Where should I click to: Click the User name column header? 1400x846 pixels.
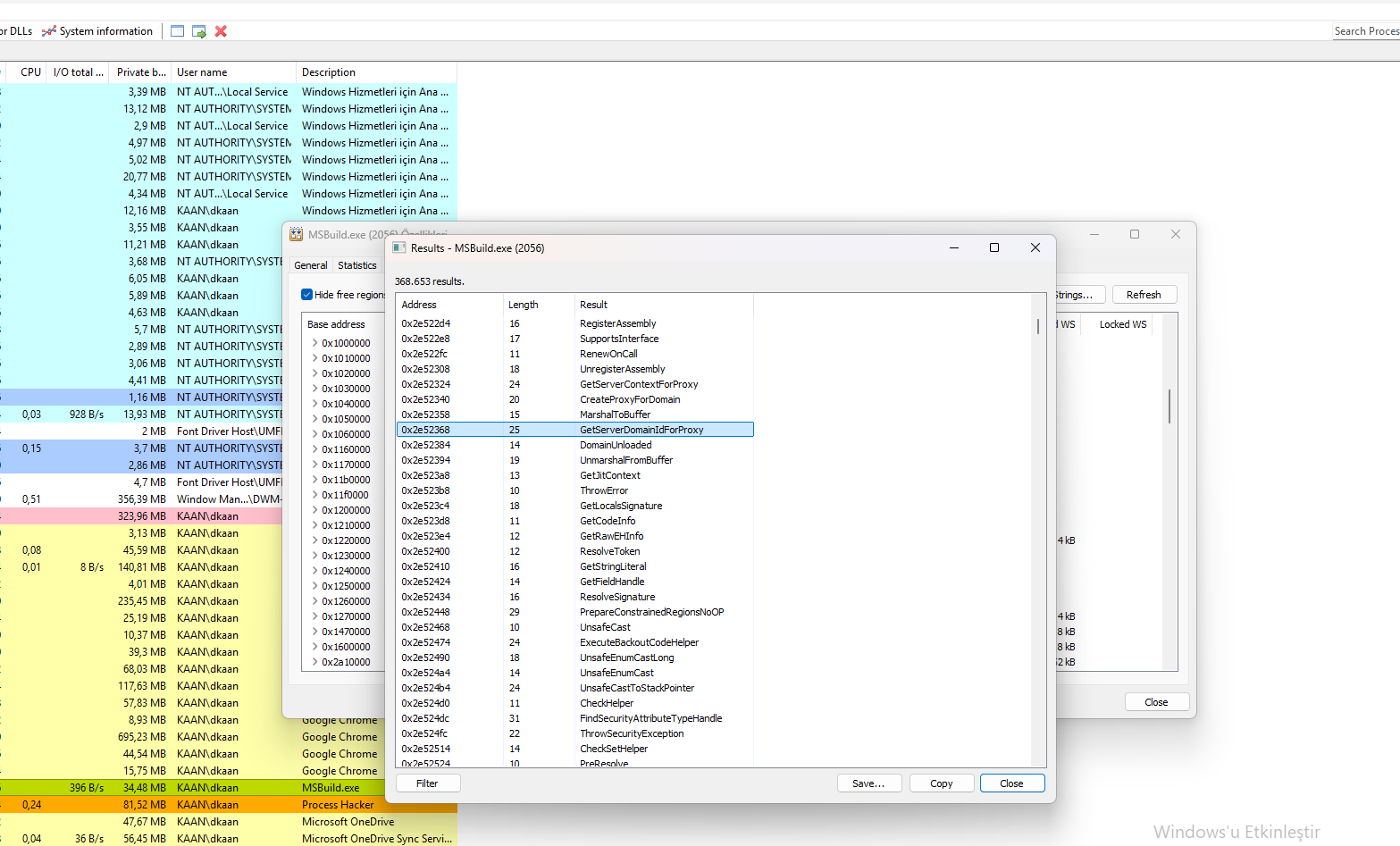pos(234,72)
